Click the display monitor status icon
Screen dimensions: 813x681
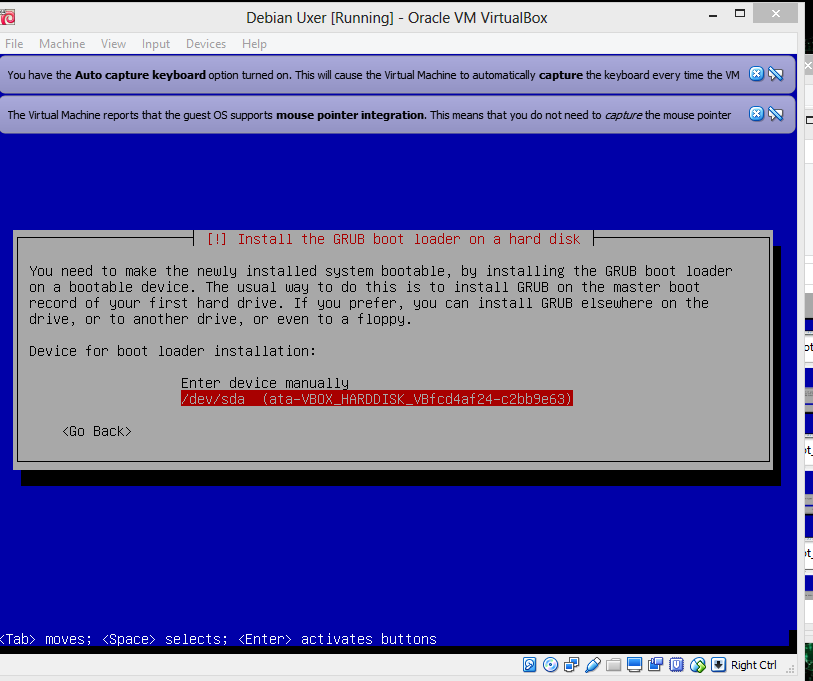point(634,664)
